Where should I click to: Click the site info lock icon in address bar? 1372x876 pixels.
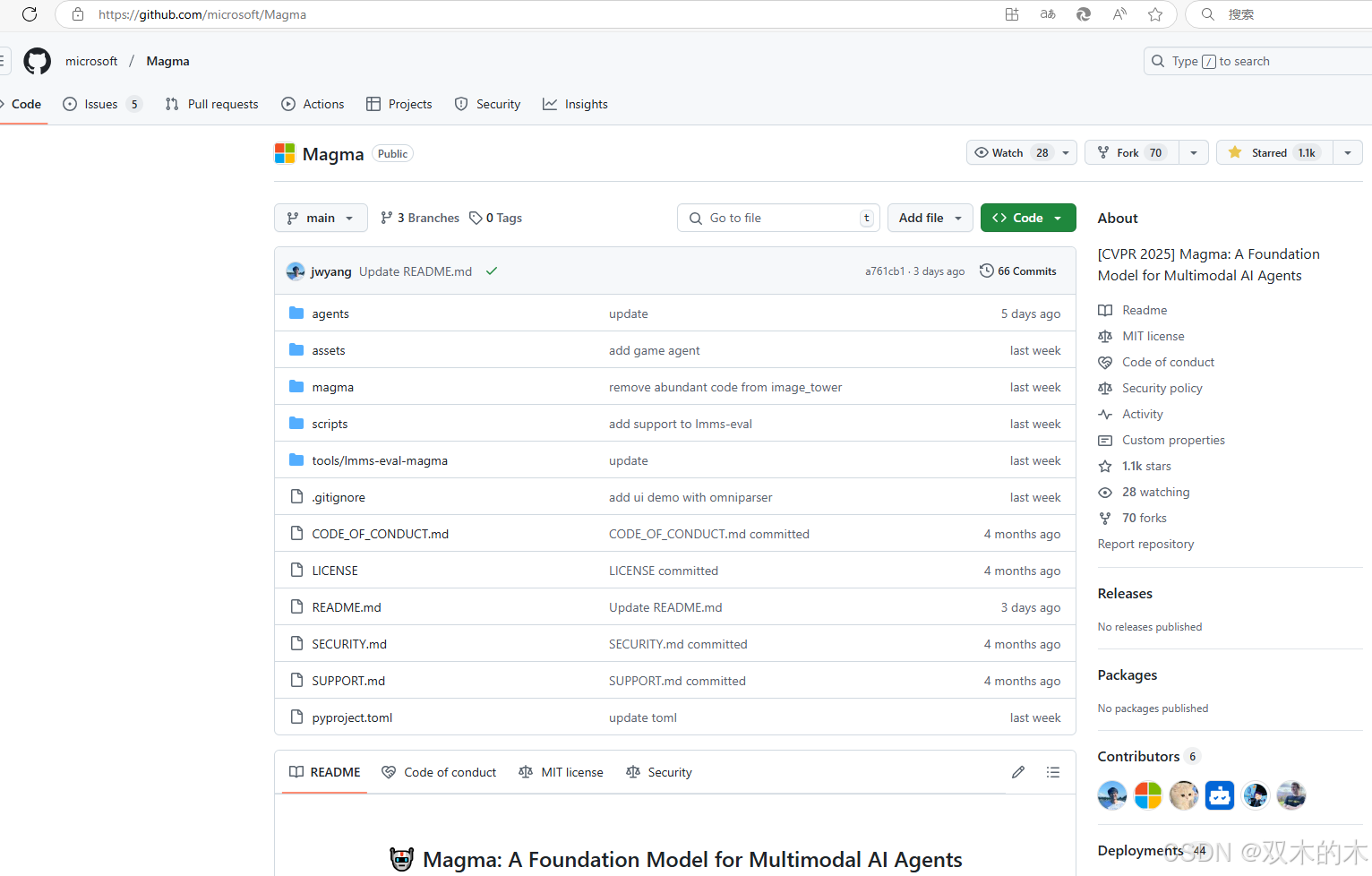[x=78, y=14]
